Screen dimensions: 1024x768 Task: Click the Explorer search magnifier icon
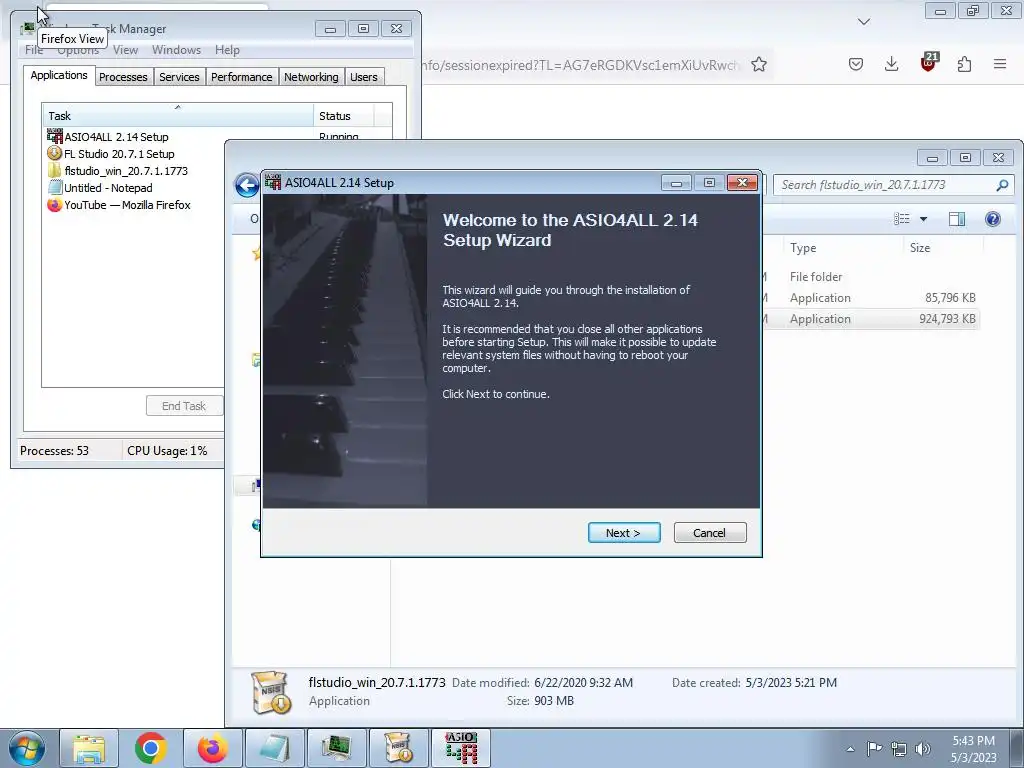(x=1002, y=185)
